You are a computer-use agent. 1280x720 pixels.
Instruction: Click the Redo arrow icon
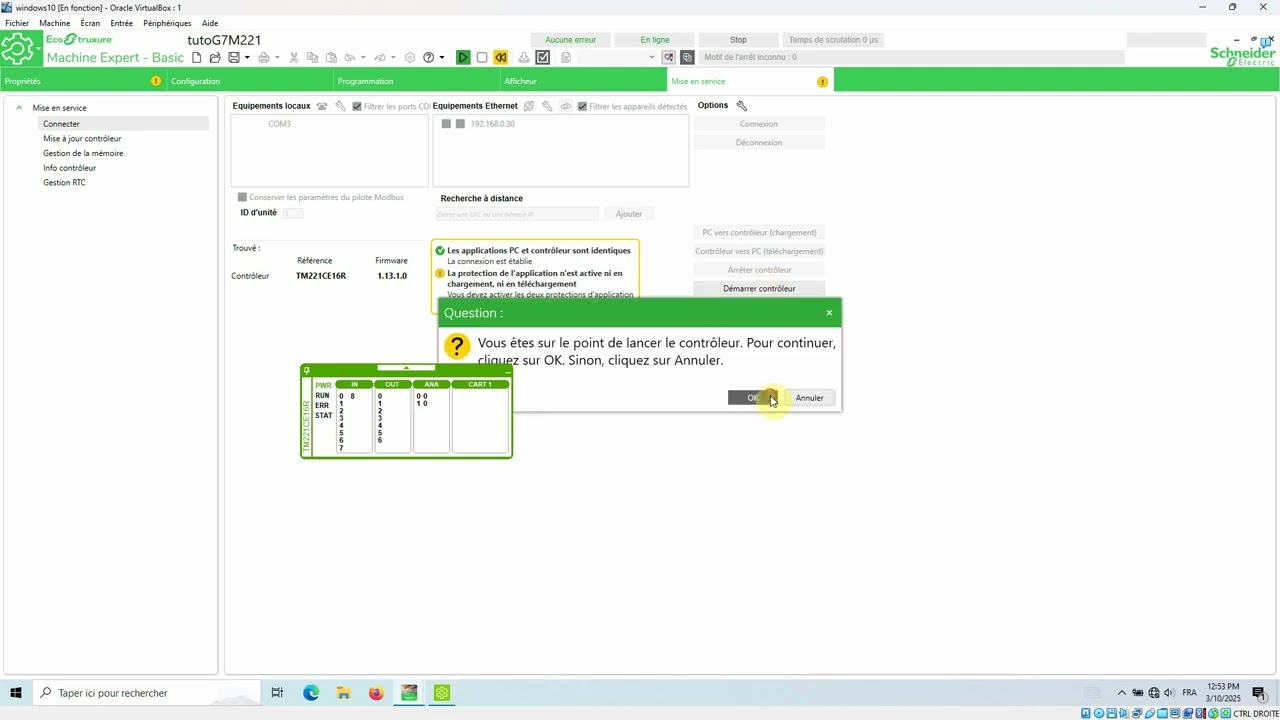[380, 58]
